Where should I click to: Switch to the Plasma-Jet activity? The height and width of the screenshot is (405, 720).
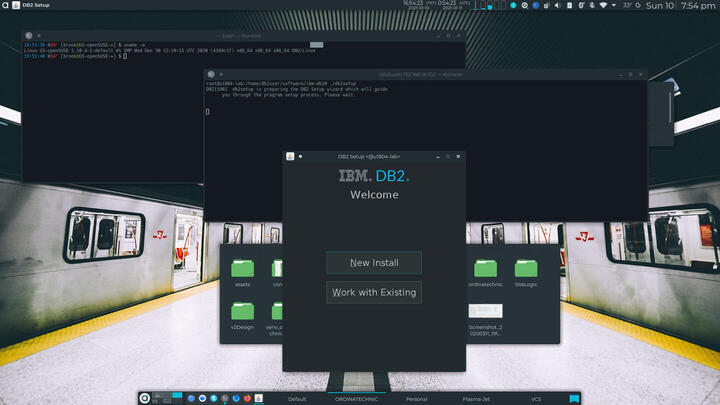coord(476,399)
